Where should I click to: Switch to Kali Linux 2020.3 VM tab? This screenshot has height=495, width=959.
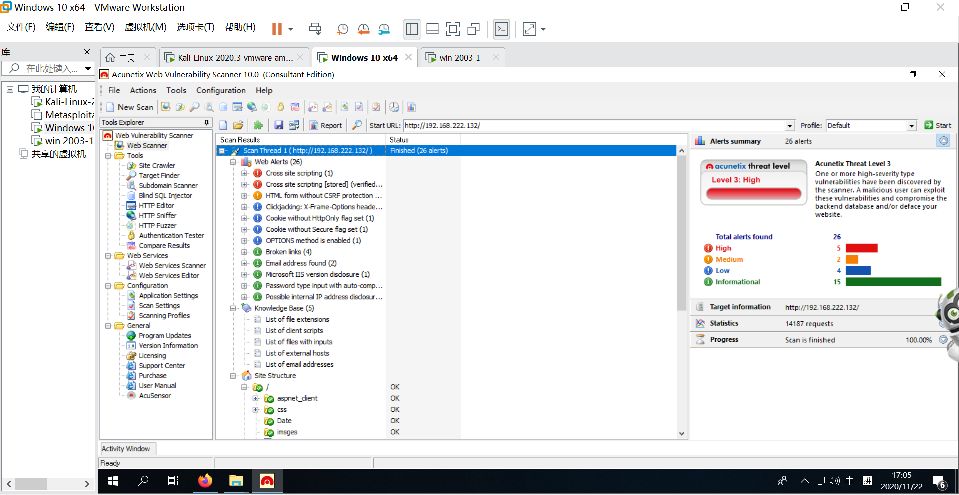point(235,58)
